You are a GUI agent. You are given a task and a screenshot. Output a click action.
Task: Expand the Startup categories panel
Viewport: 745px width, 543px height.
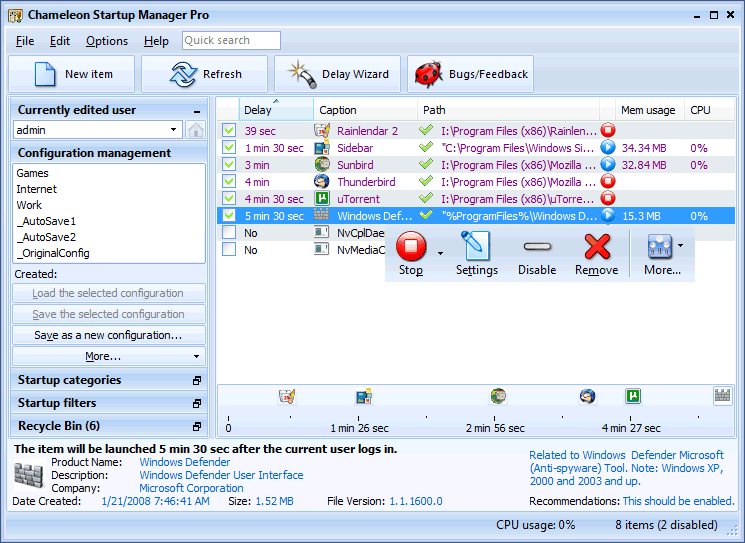[197, 381]
